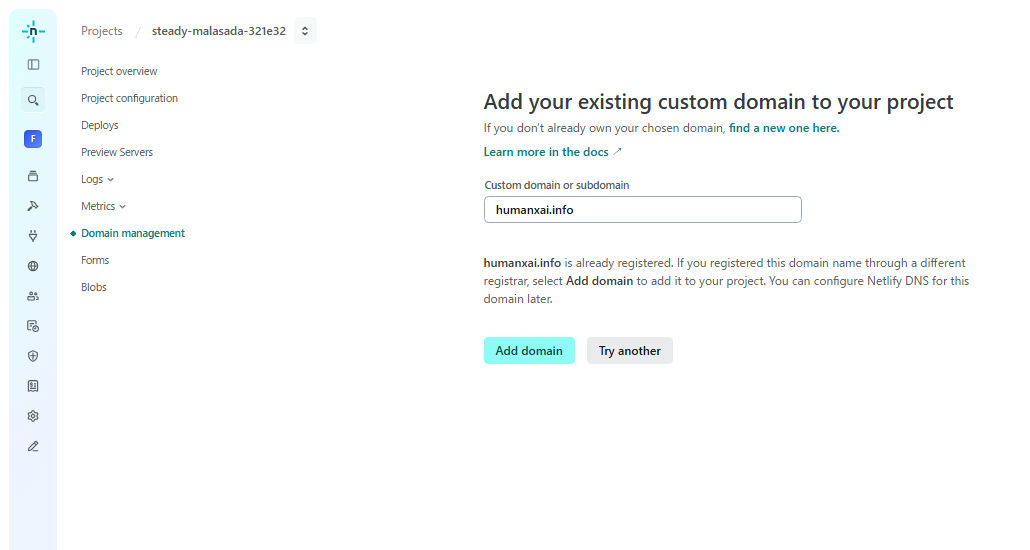Go to Project configuration
This screenshot has height=550, width=1030.
click(x=129, y=98)
